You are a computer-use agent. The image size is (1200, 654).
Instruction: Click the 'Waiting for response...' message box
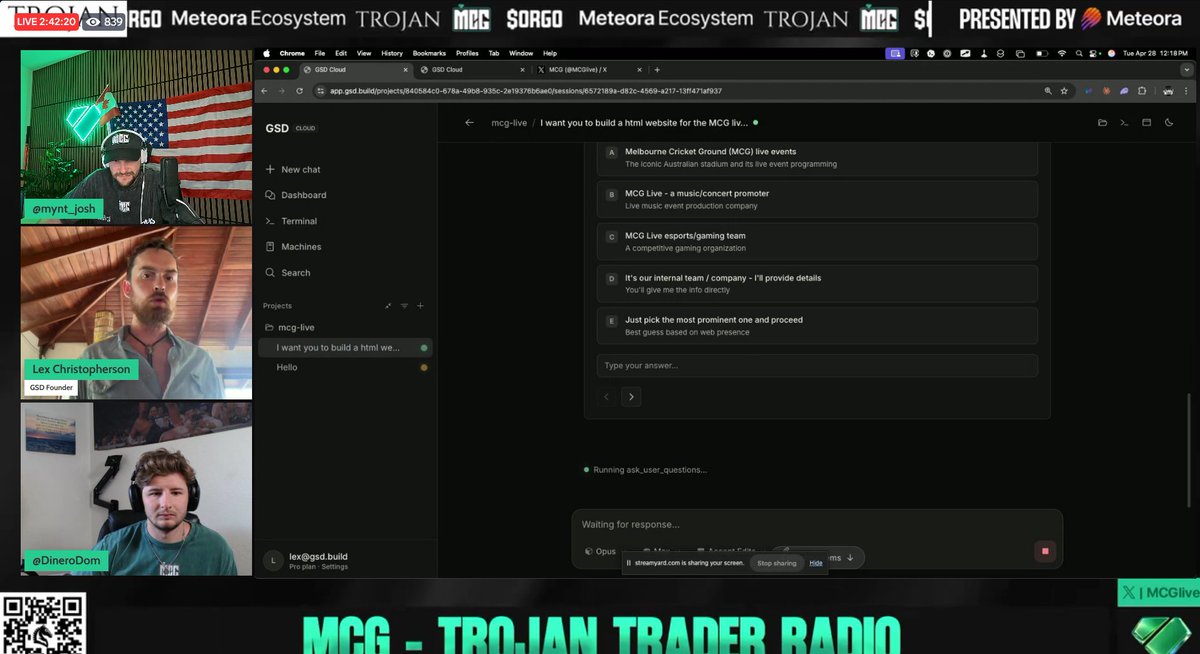(817, 525)
